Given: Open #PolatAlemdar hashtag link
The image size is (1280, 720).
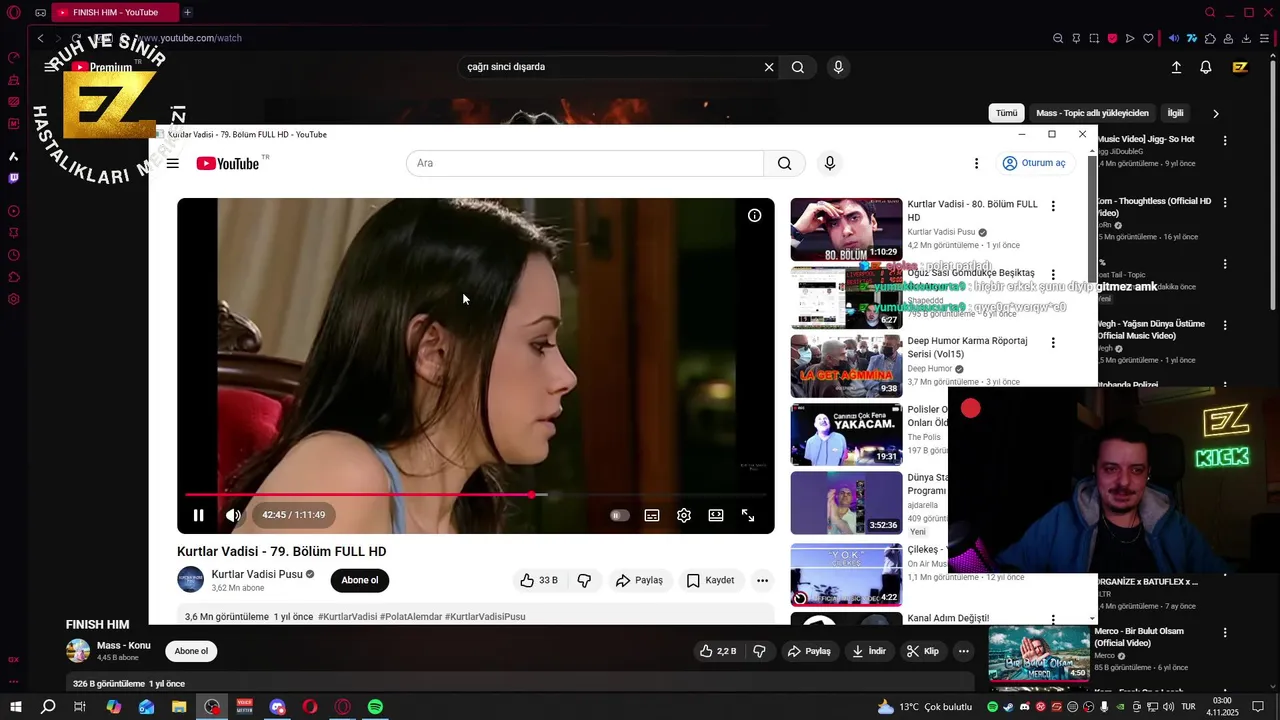Looking at the screenshot, I should pos(410,617).
